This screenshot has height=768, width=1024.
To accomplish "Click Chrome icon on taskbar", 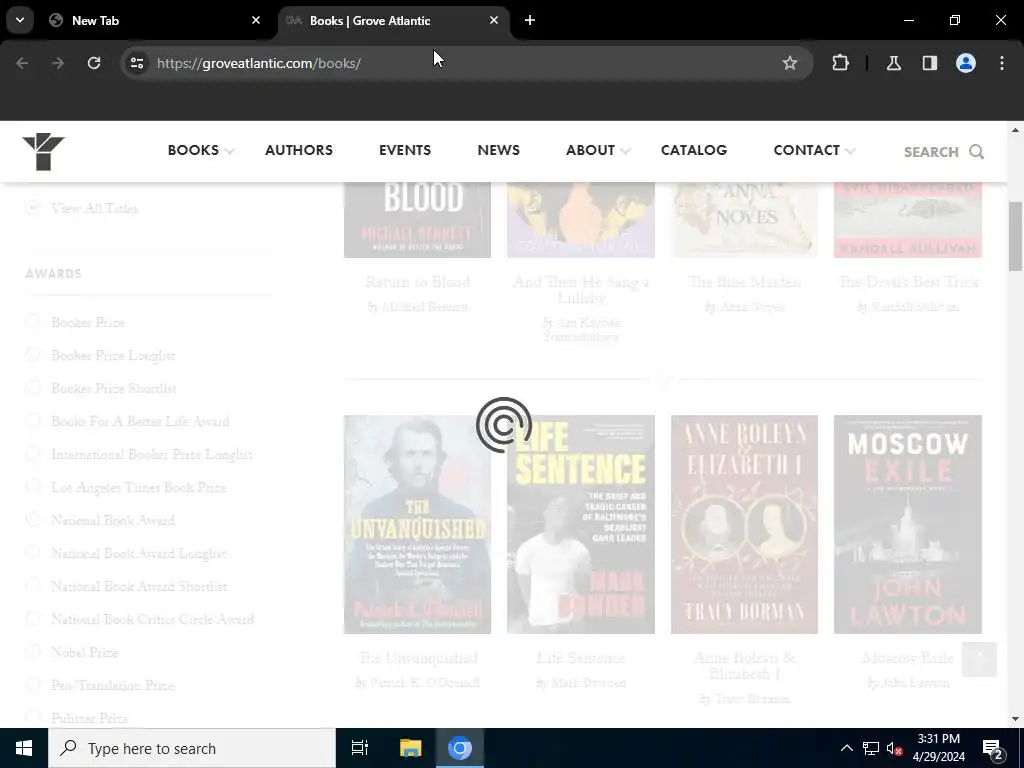I will click(x=460, y=748).
